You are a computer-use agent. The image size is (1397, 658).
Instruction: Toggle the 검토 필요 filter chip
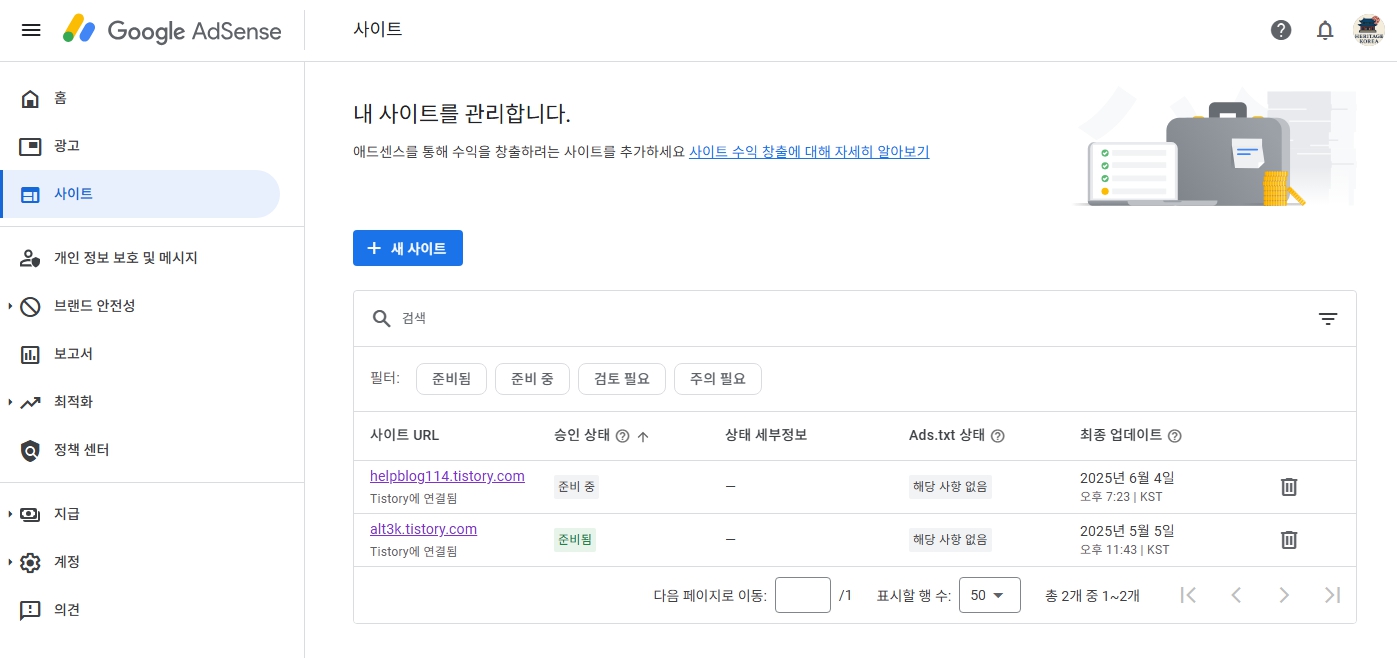(x=621, y=379)
